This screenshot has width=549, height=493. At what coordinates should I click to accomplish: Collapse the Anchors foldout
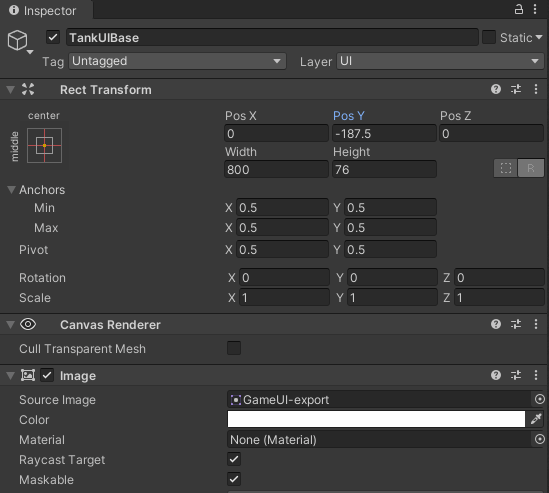pyautogui.click(x=12, y=190)
